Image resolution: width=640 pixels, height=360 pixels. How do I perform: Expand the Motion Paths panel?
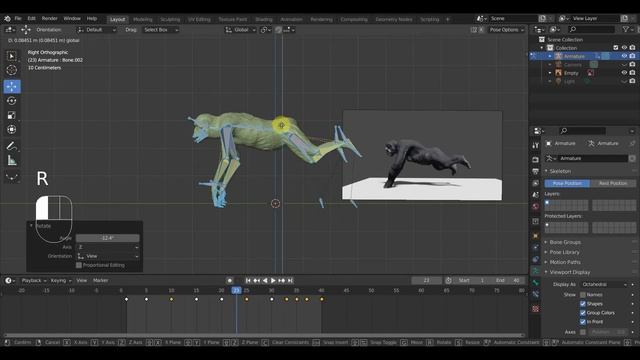(x=565, y=262)
